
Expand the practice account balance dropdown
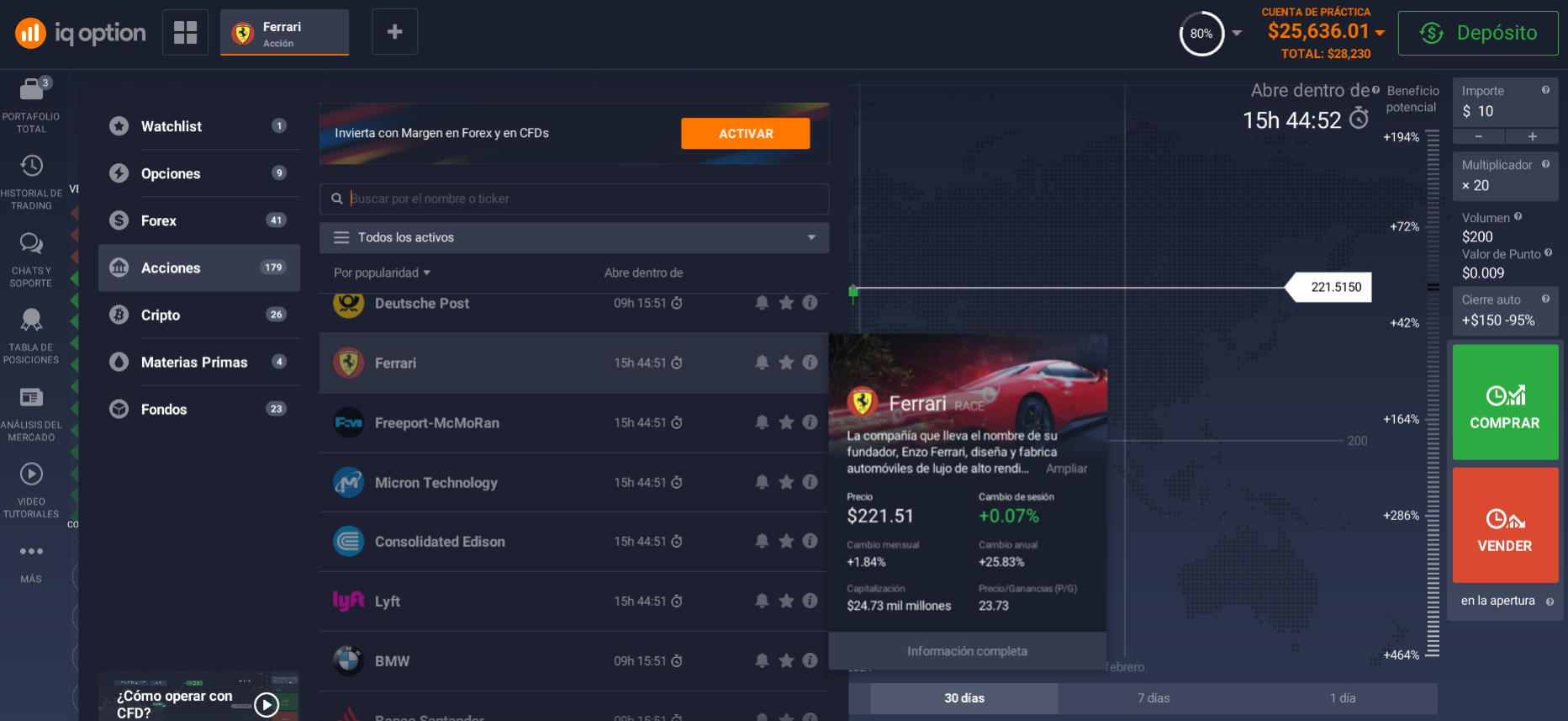pos(1380,33)
